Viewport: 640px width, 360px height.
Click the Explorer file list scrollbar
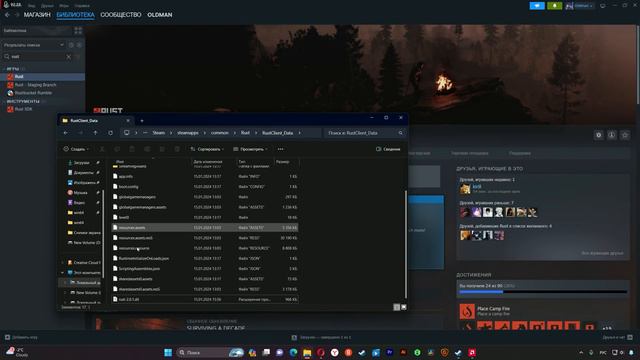(x=406, y=244)
